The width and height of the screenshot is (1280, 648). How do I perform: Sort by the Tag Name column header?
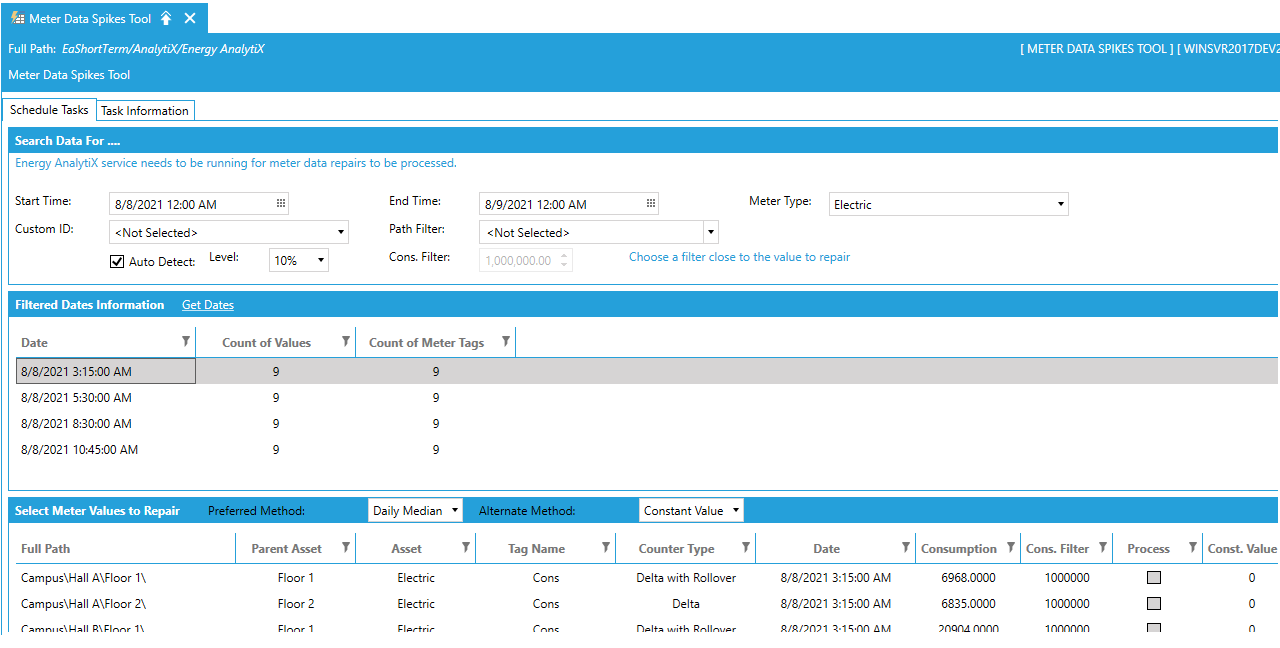[x=536, y=549]
